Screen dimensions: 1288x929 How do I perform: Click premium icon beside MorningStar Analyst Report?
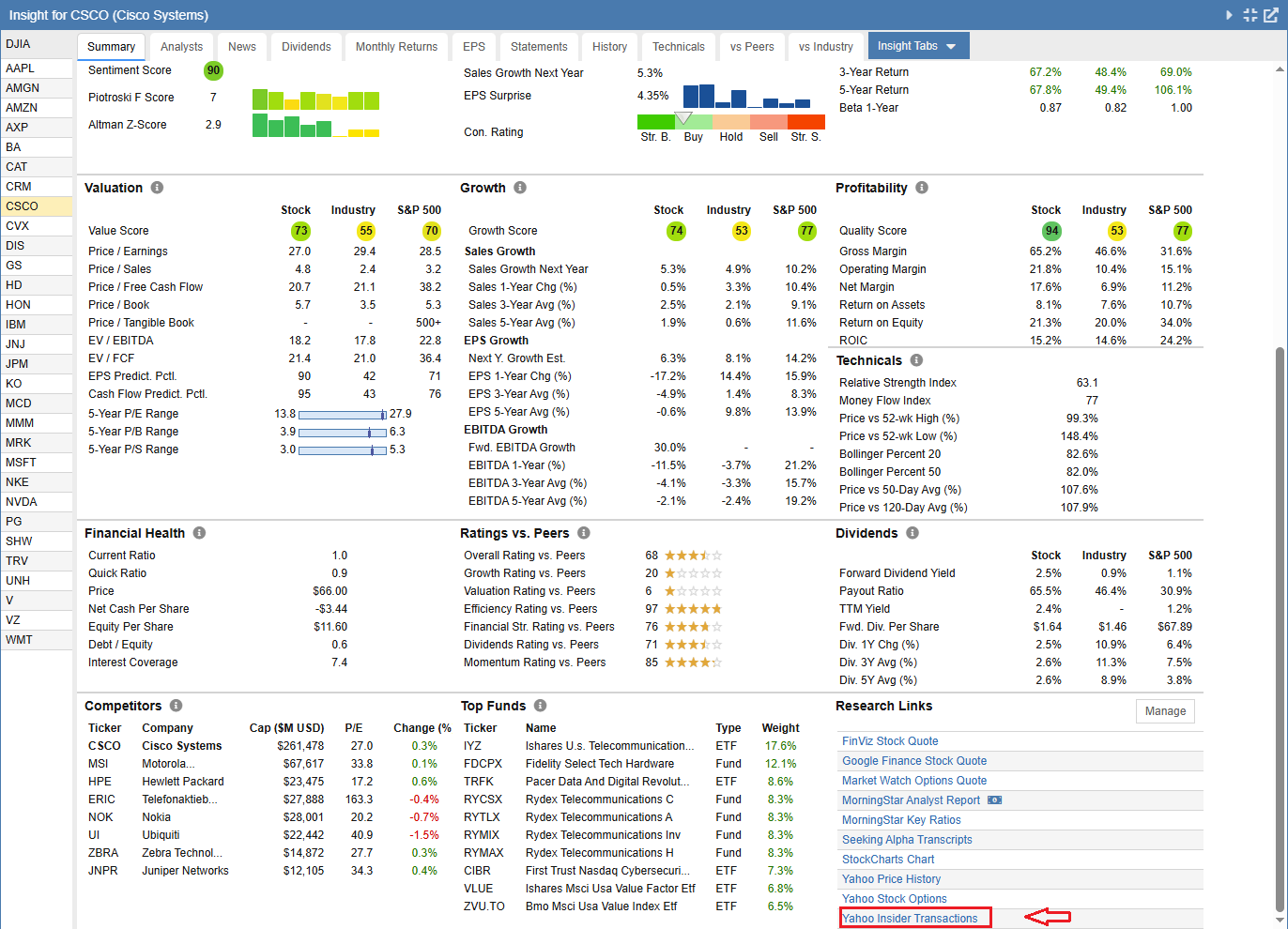point(995,800)
